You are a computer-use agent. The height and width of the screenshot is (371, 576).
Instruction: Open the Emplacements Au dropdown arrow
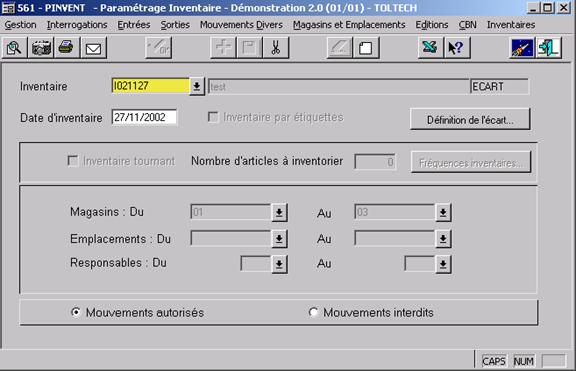coord(443,239)
